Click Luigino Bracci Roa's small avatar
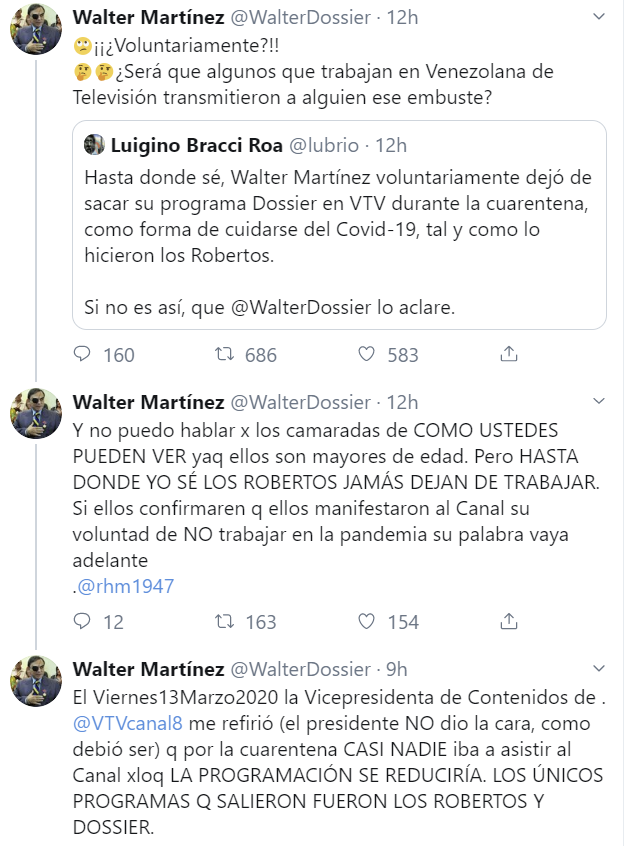Viewport: 636px width, 846px height. coord(94,146)
